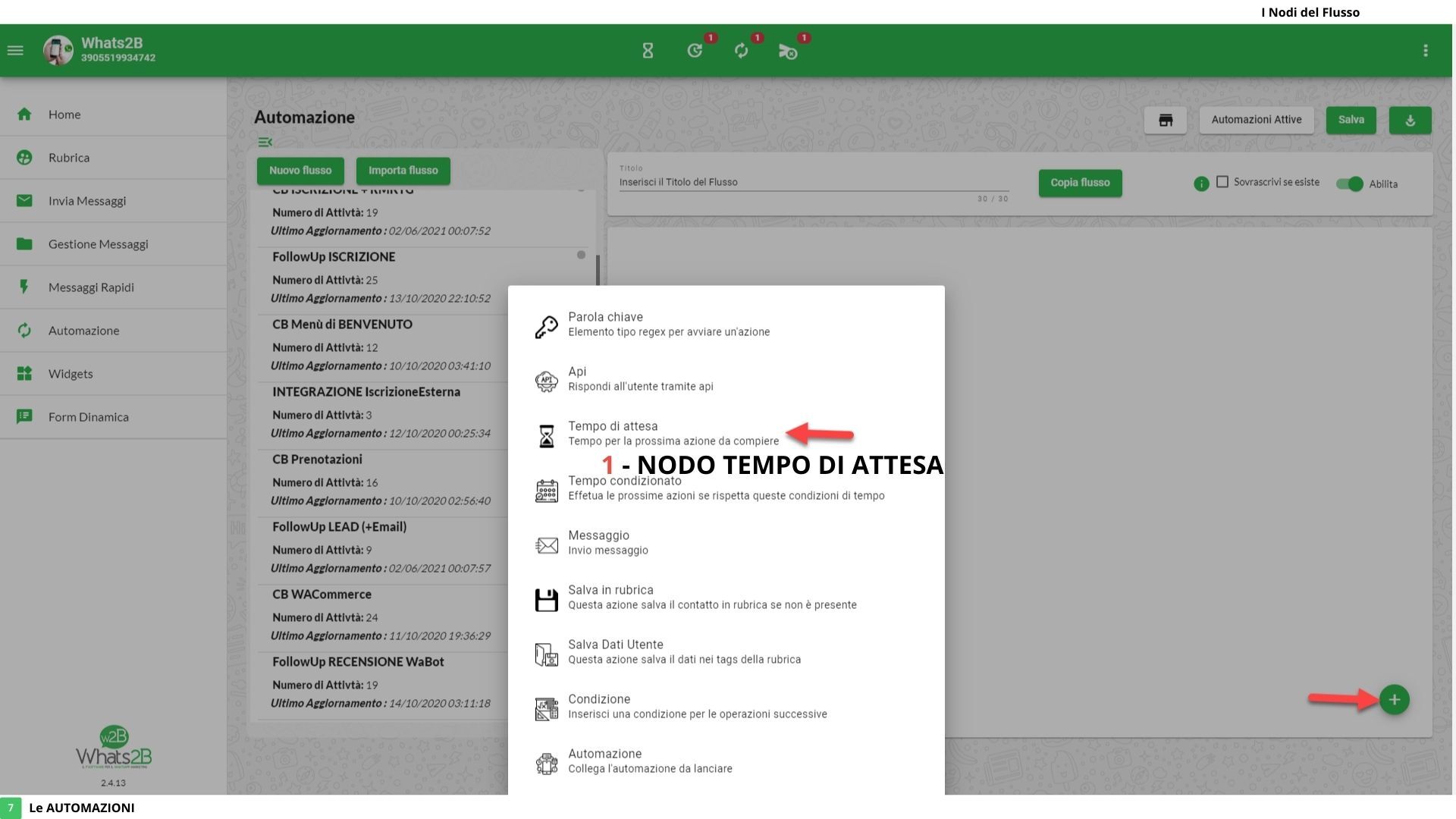The height and width of the screenshot is (819, 1456).
Task: Click the floppy Salva in rubrica icon
Action: (x=546, y=599)
